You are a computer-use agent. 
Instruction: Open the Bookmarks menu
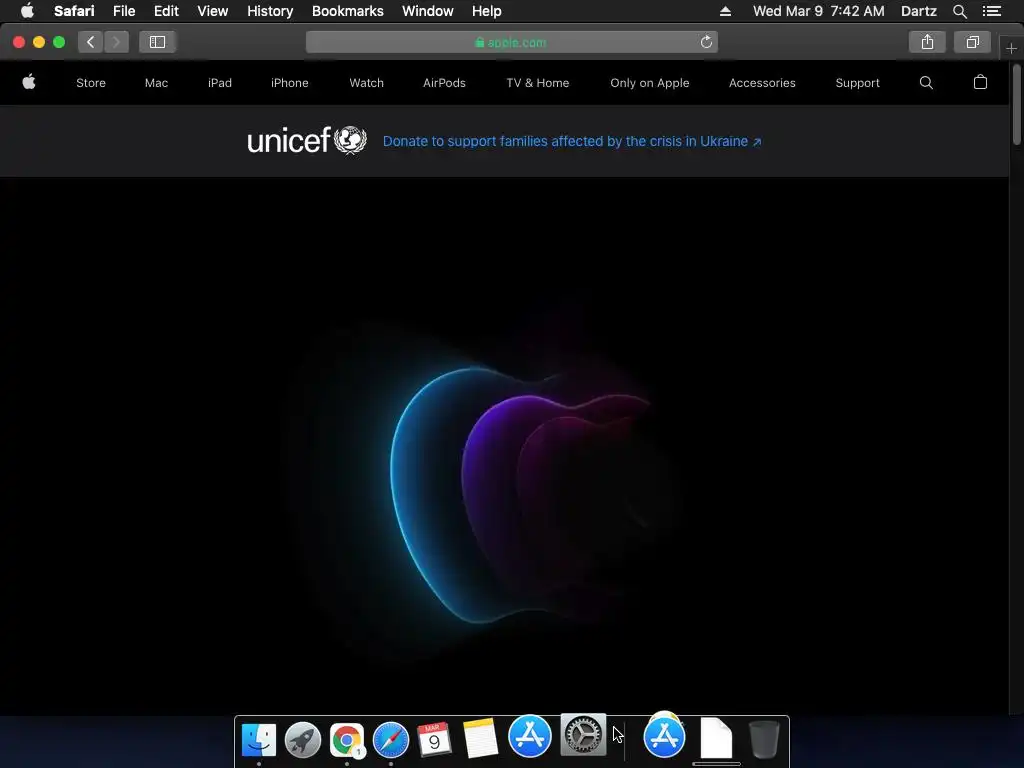point(347,11)
